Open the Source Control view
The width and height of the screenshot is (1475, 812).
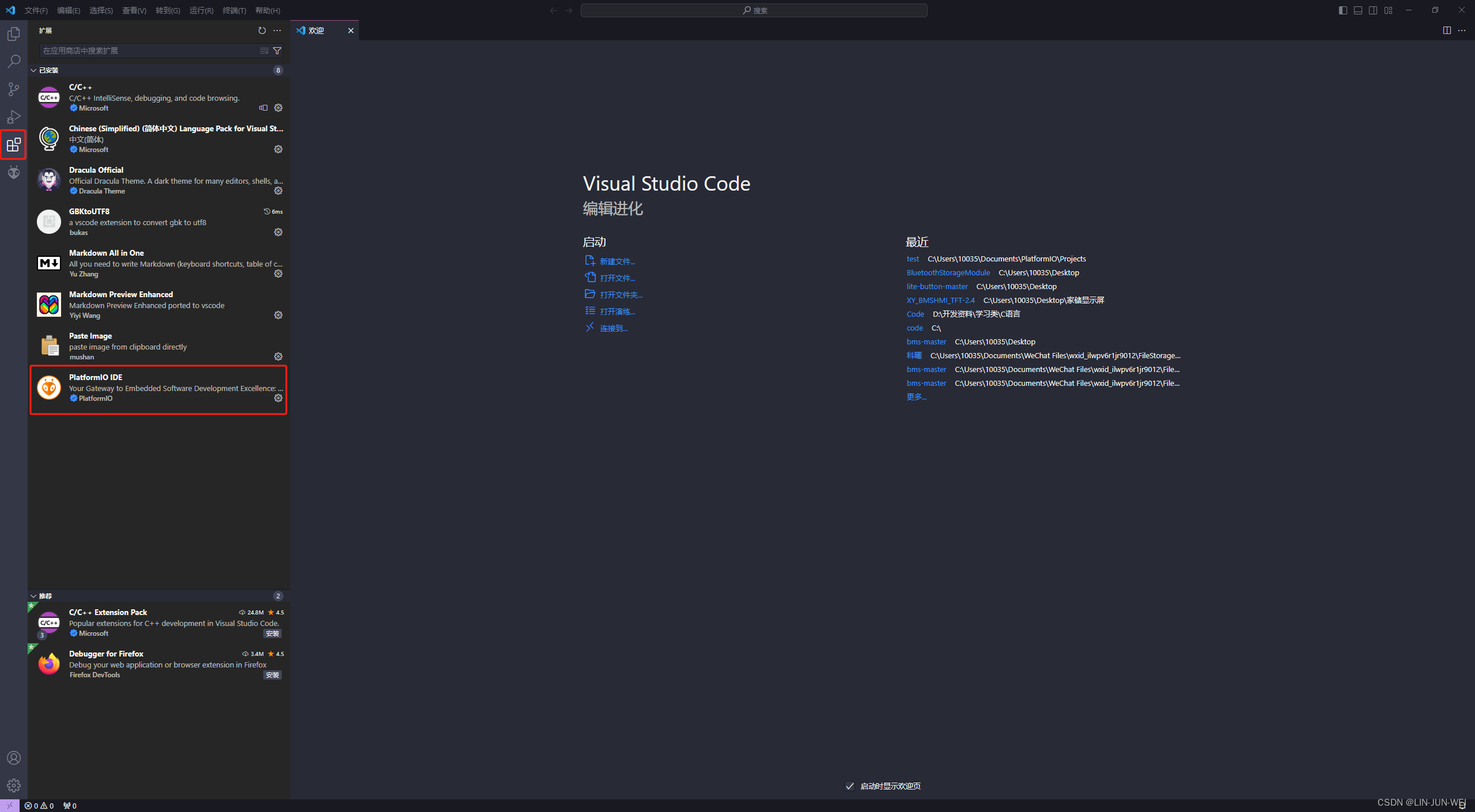(x=13, y=89)
